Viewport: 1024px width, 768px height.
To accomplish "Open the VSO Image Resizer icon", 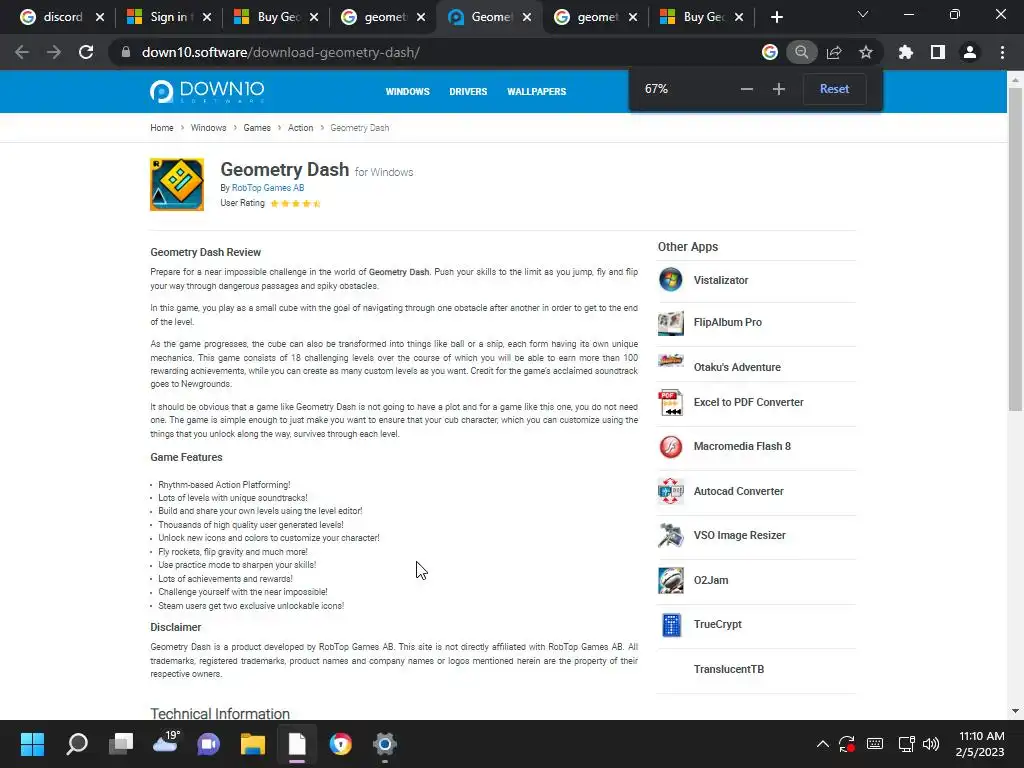I will point(671,536).
